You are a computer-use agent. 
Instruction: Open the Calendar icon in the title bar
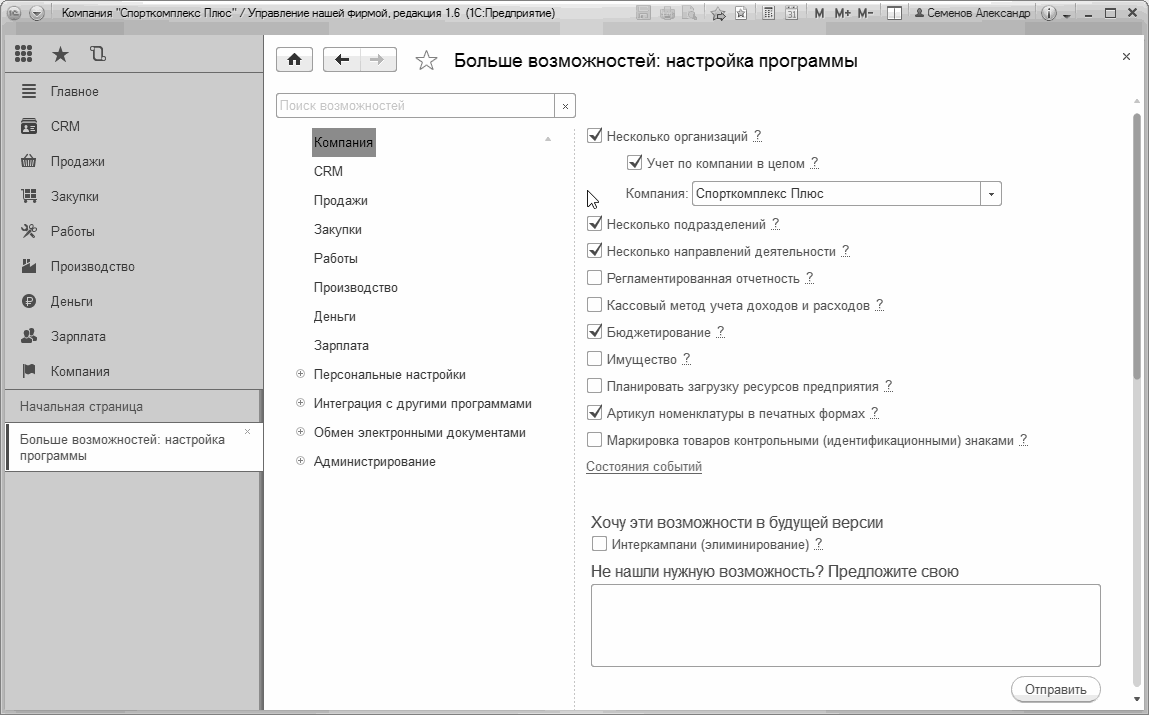point(791,13)
